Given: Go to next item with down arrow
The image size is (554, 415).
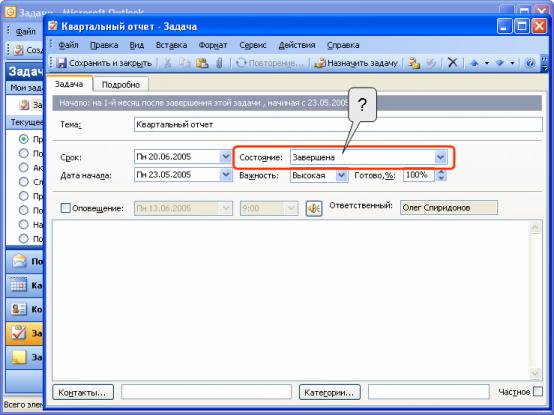Looking at the screenshot, I should [x=500, y=63].
